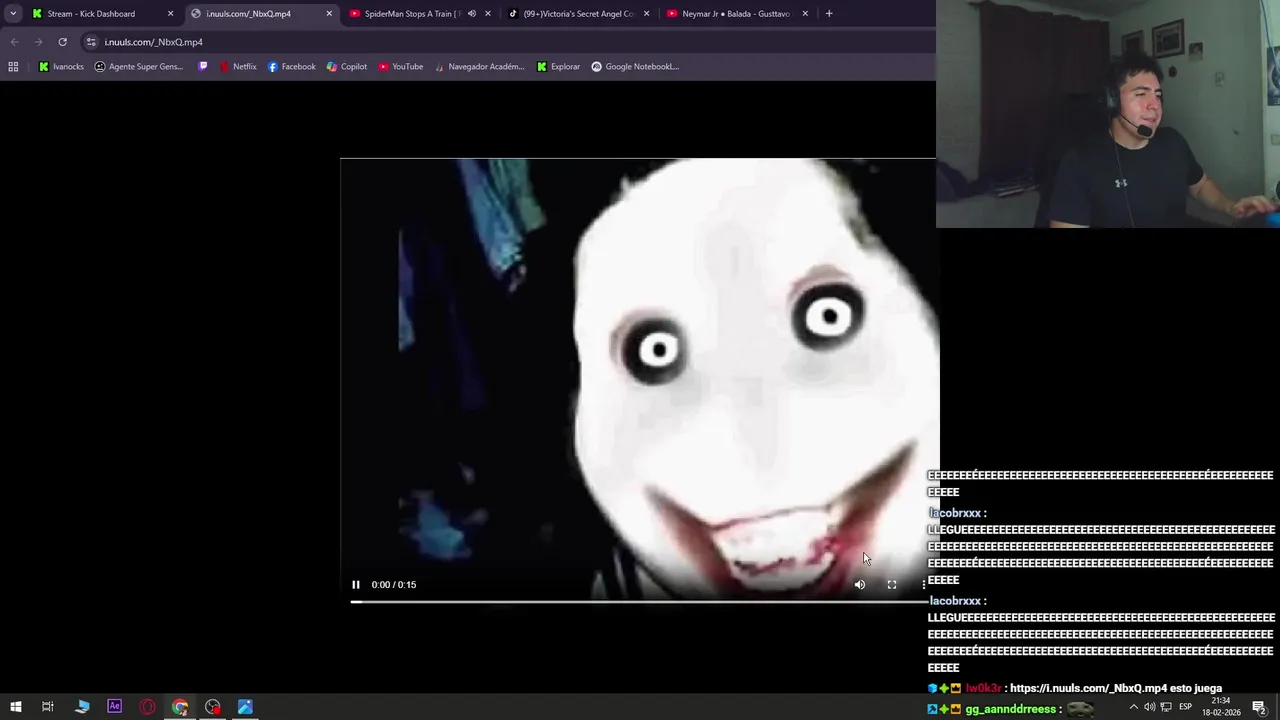1280x720 pixels.
Task: Open the Ivanocks bookmark
Action: pos(61,67)
